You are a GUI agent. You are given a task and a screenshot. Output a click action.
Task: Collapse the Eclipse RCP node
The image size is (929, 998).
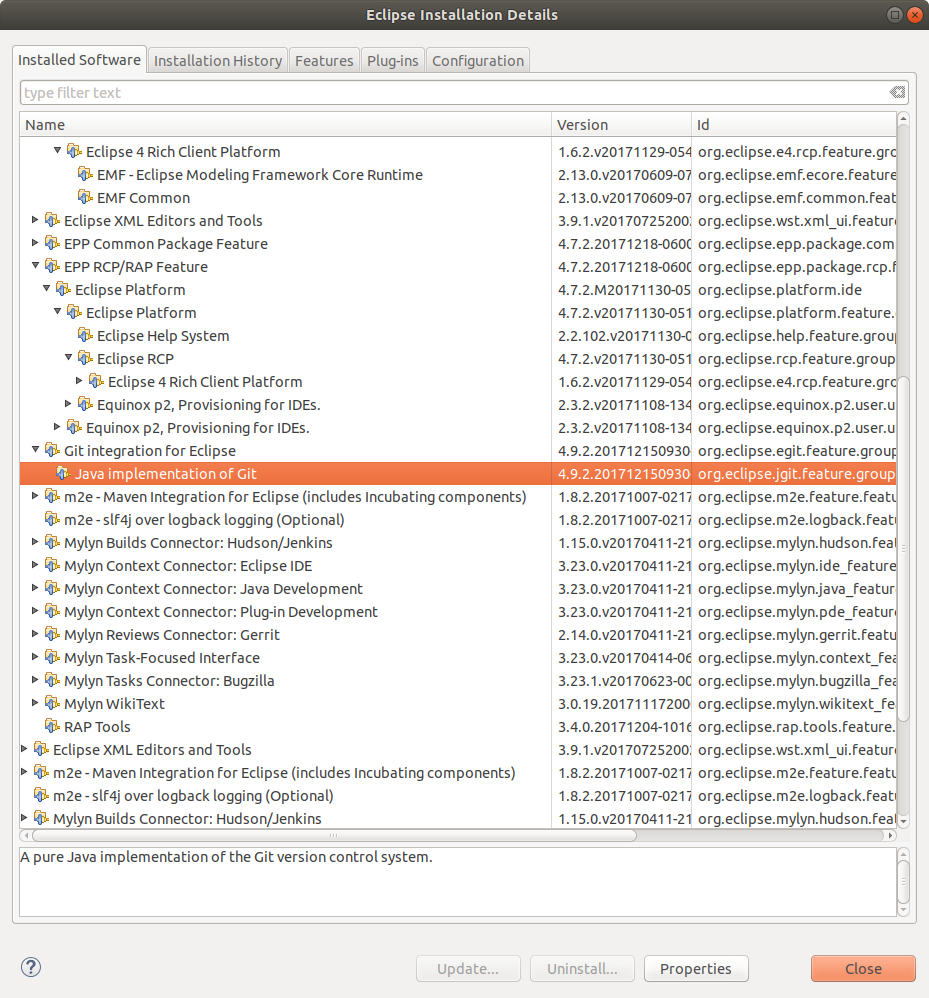pos(69,358)
